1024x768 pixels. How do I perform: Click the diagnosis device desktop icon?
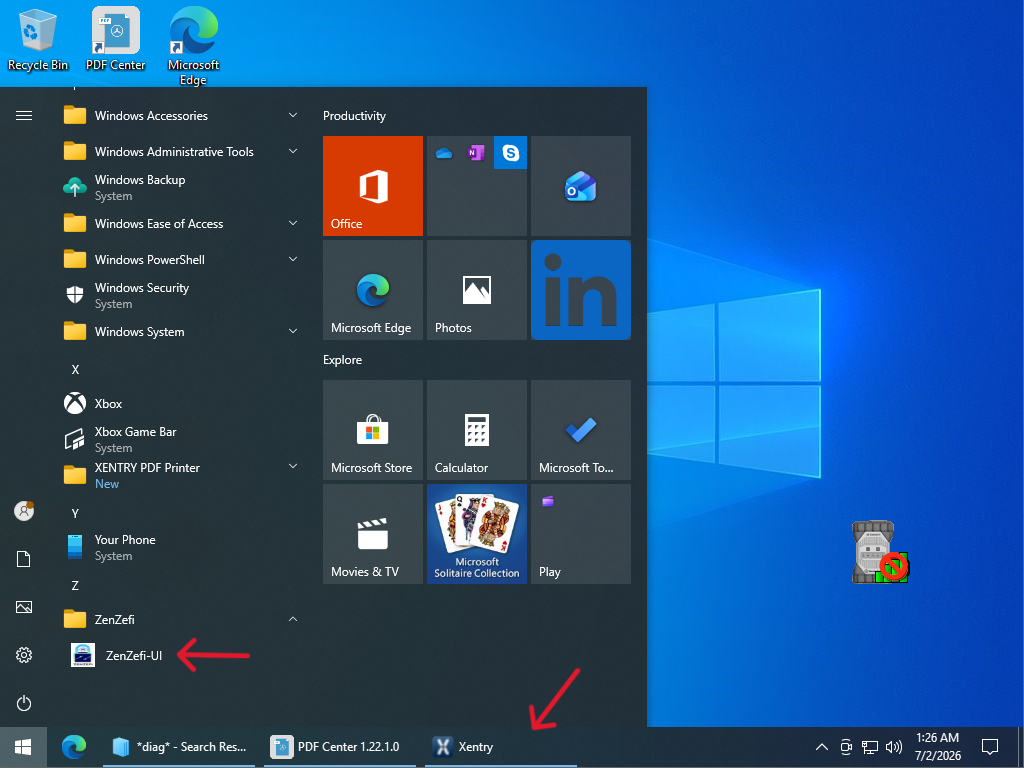(880, 552)
